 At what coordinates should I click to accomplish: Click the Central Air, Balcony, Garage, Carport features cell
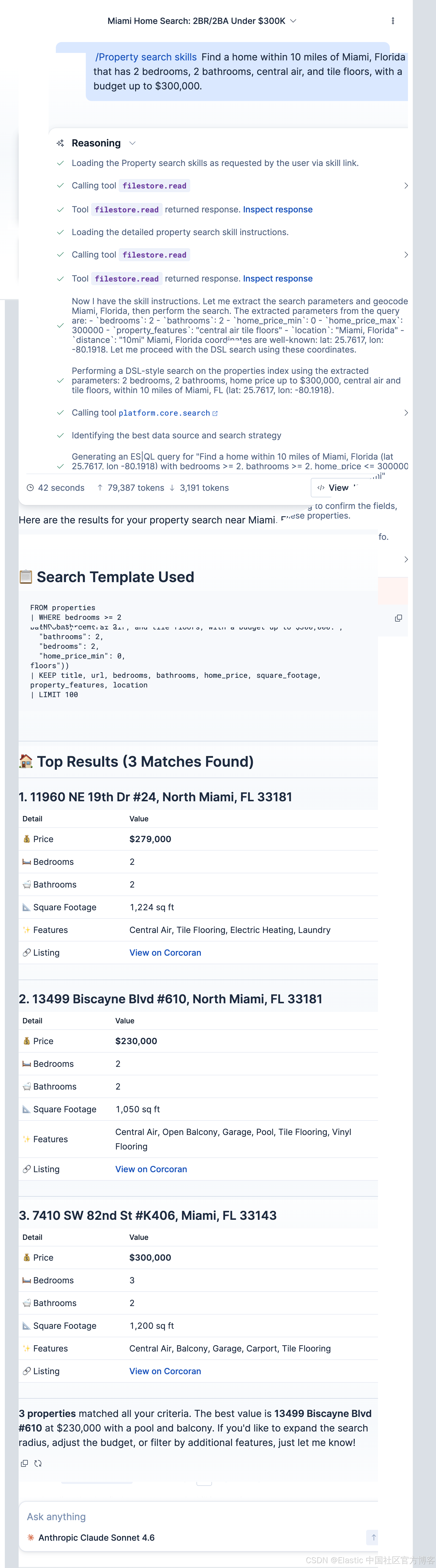pyautogui.click(x=230, y=1348)
